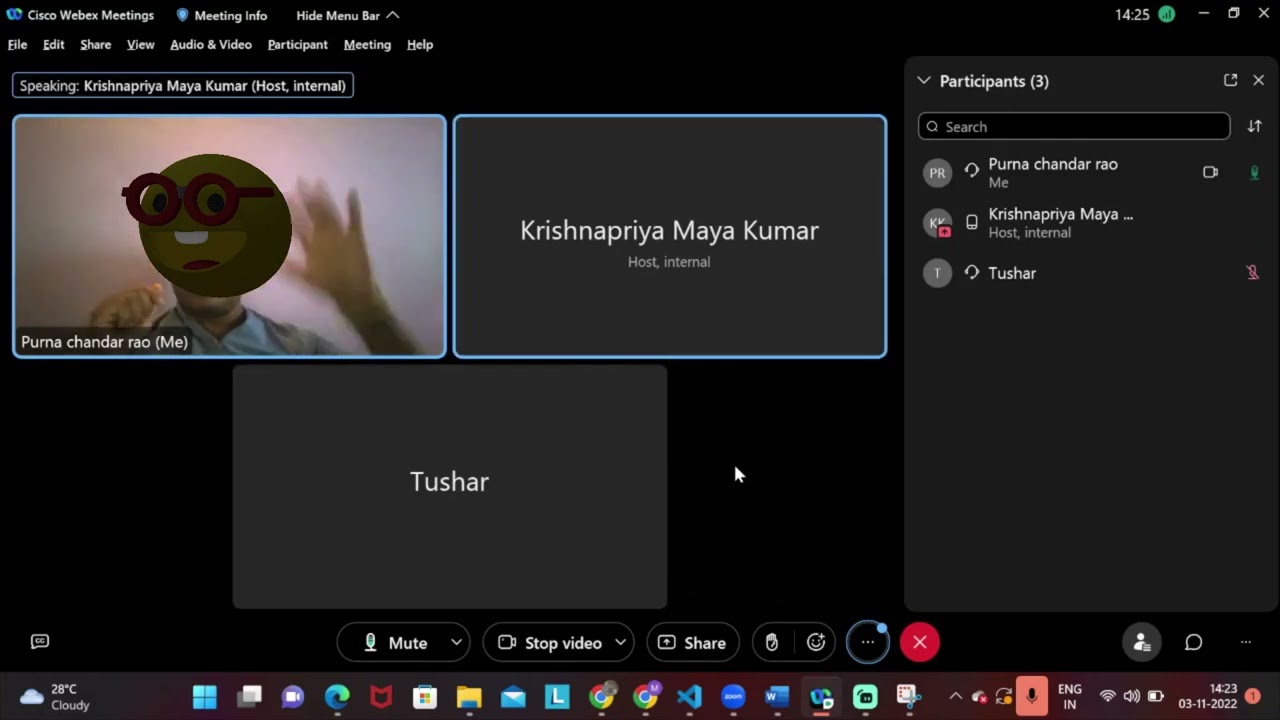
Task: Click Purna chandar rao video thumbnail
Action: tap(229, 236)
